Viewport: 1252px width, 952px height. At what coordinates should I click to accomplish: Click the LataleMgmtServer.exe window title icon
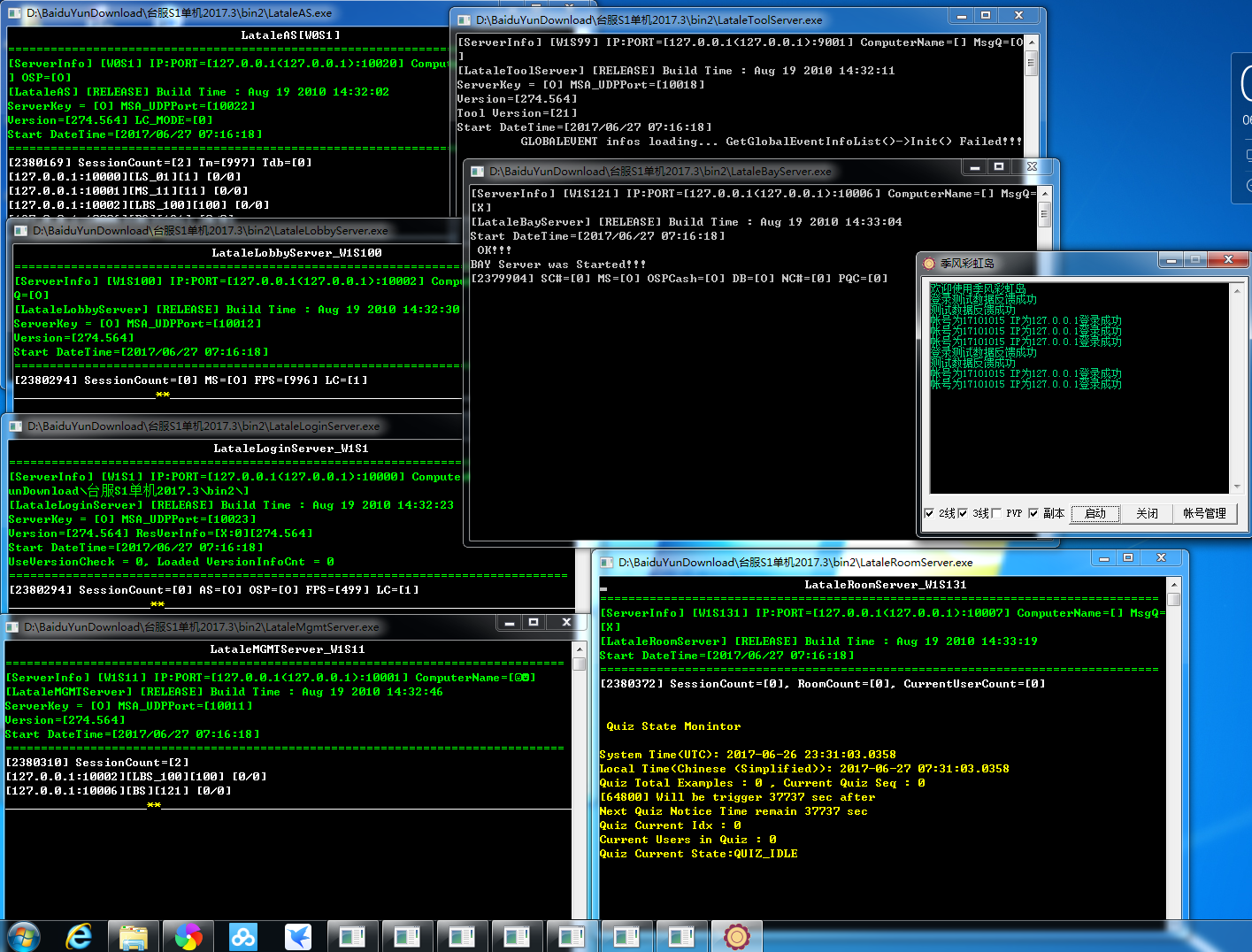[x=12, y=626]
